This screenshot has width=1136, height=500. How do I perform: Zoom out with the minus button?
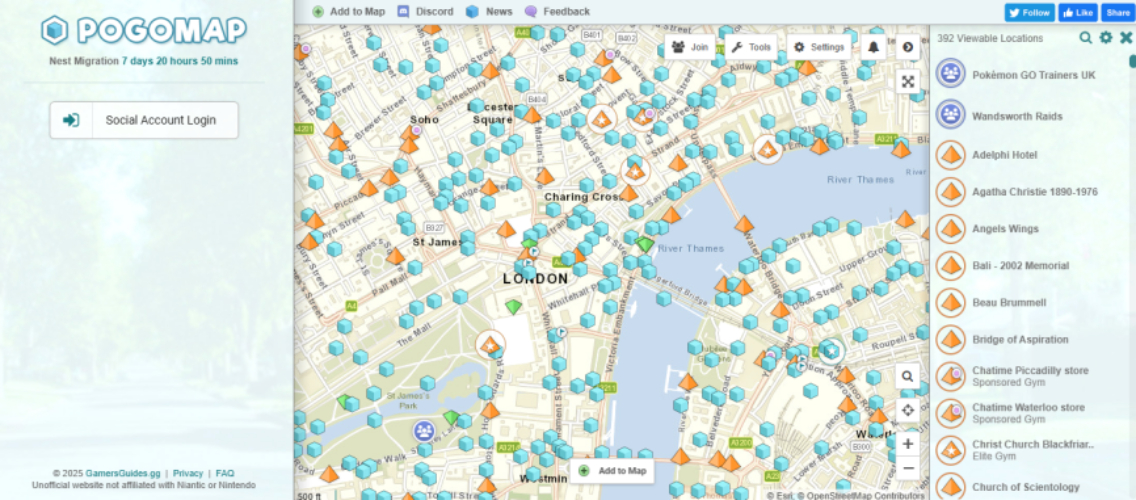908,468
